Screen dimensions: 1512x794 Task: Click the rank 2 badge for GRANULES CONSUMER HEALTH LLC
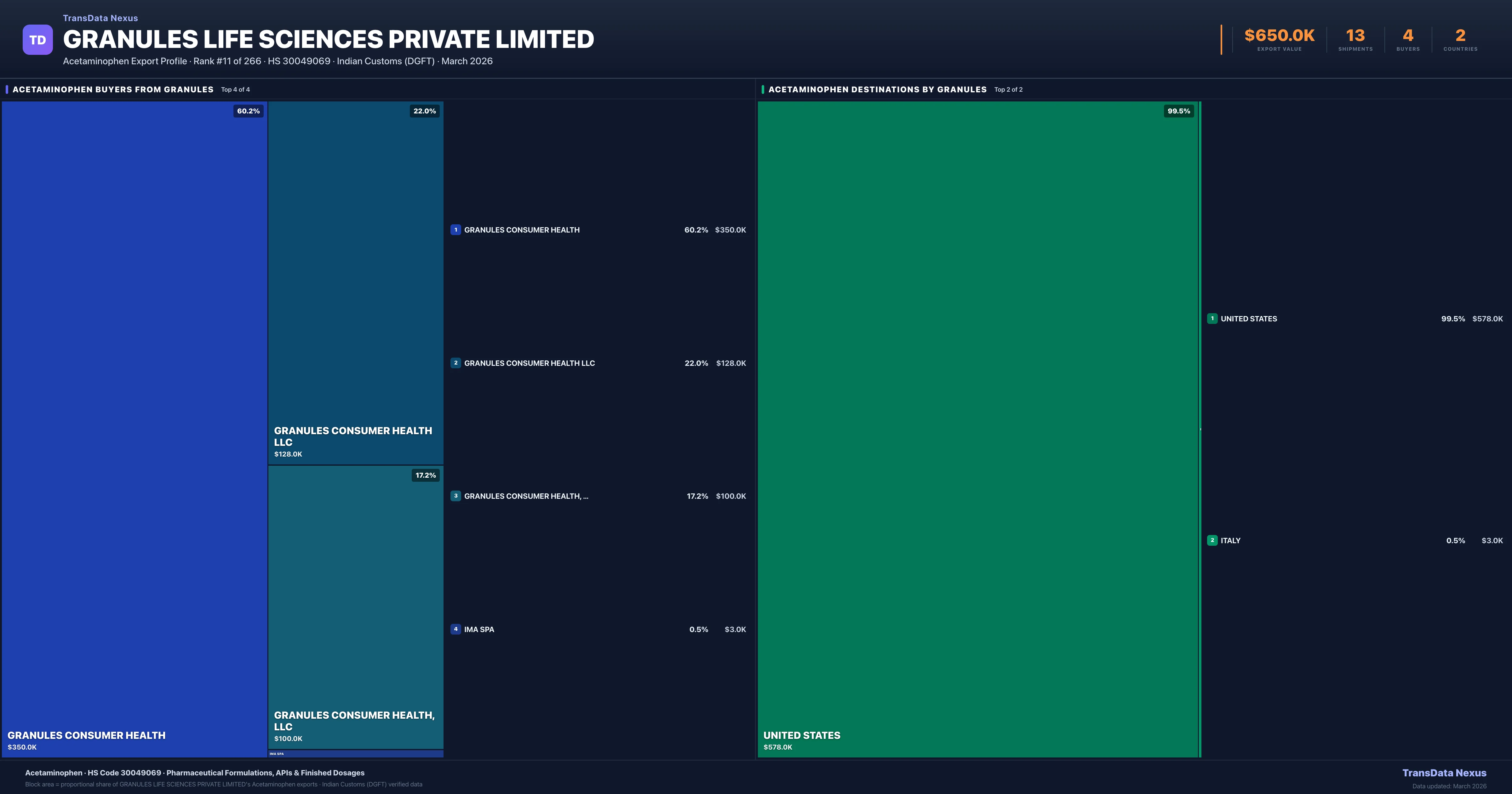tap(456, 363)
